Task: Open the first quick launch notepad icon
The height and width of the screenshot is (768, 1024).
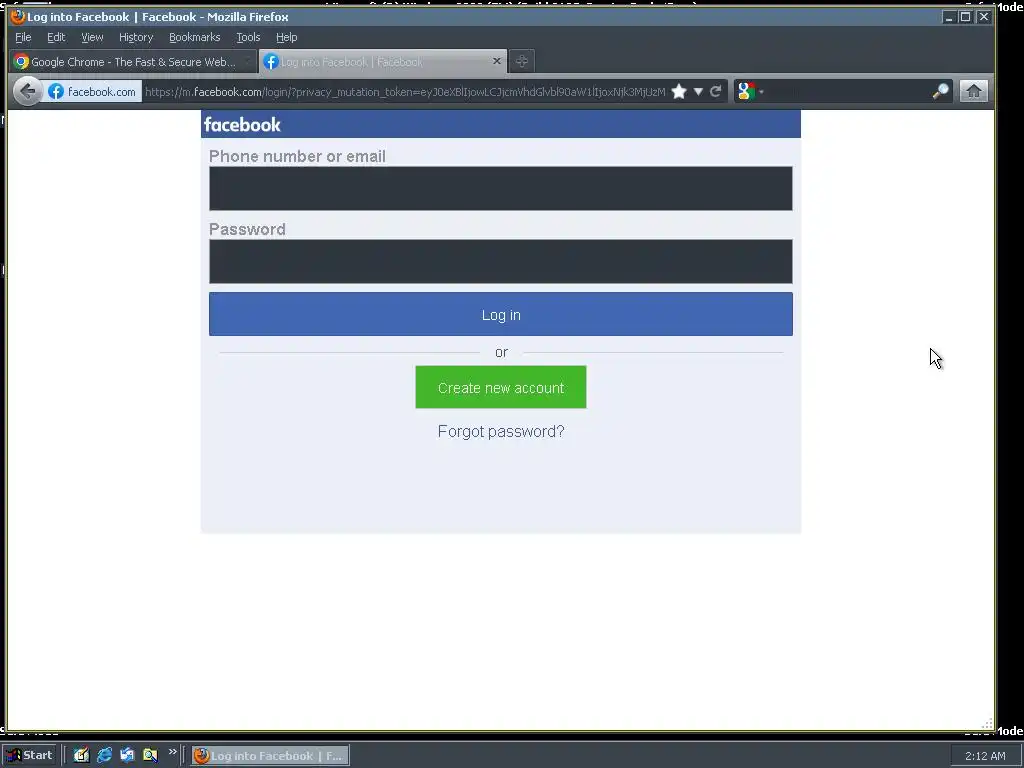Action: tap(81, 756)
